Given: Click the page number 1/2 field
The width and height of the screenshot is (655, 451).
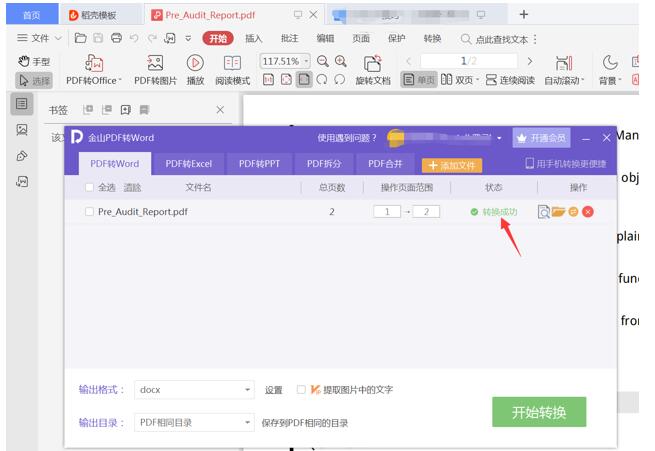Looking at the screenshot, I should pyautogui.click(x=469, y=61).
